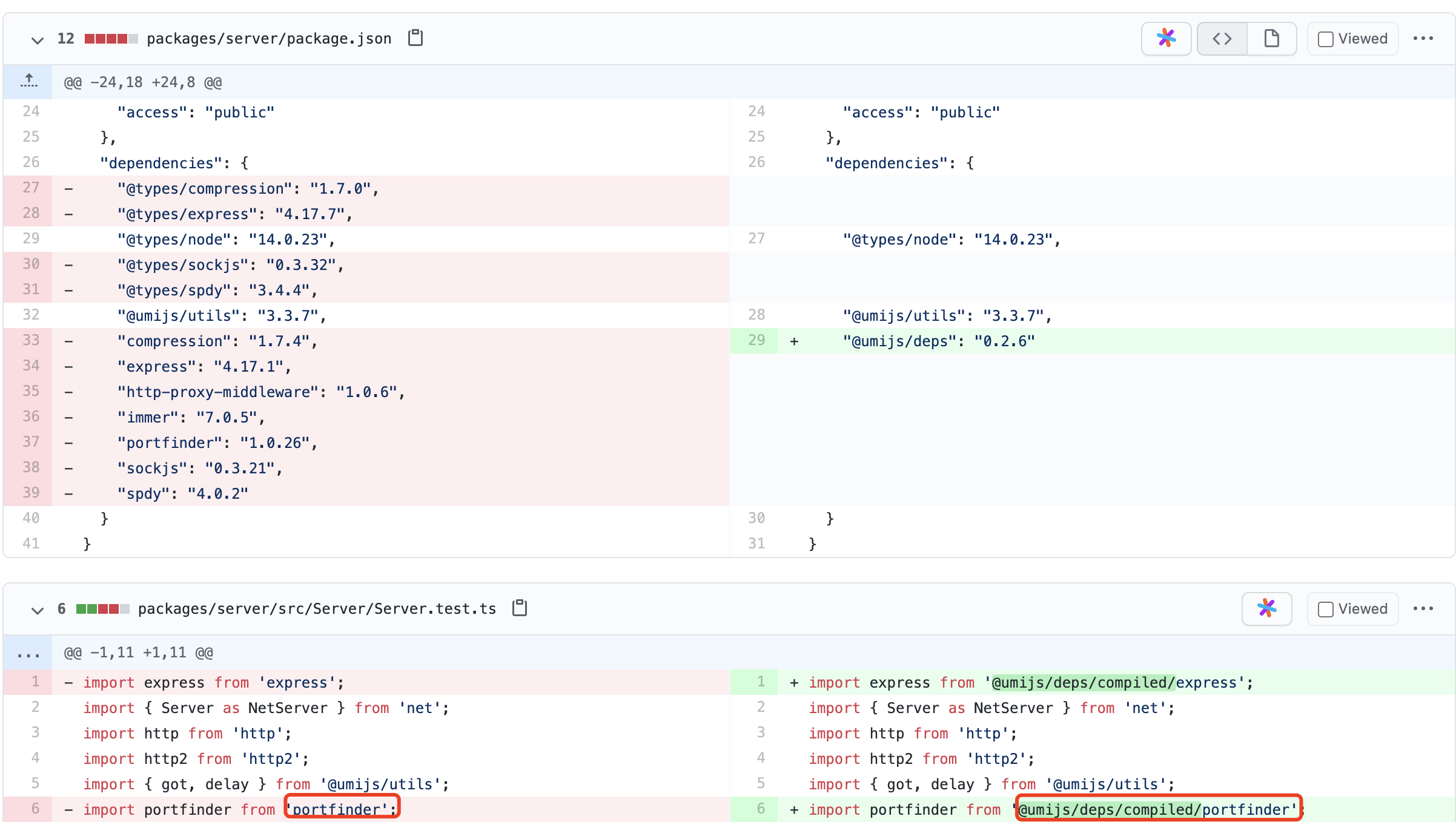
Task: Expand hidden lines in Server.test.ts
Action: point(28,653)
